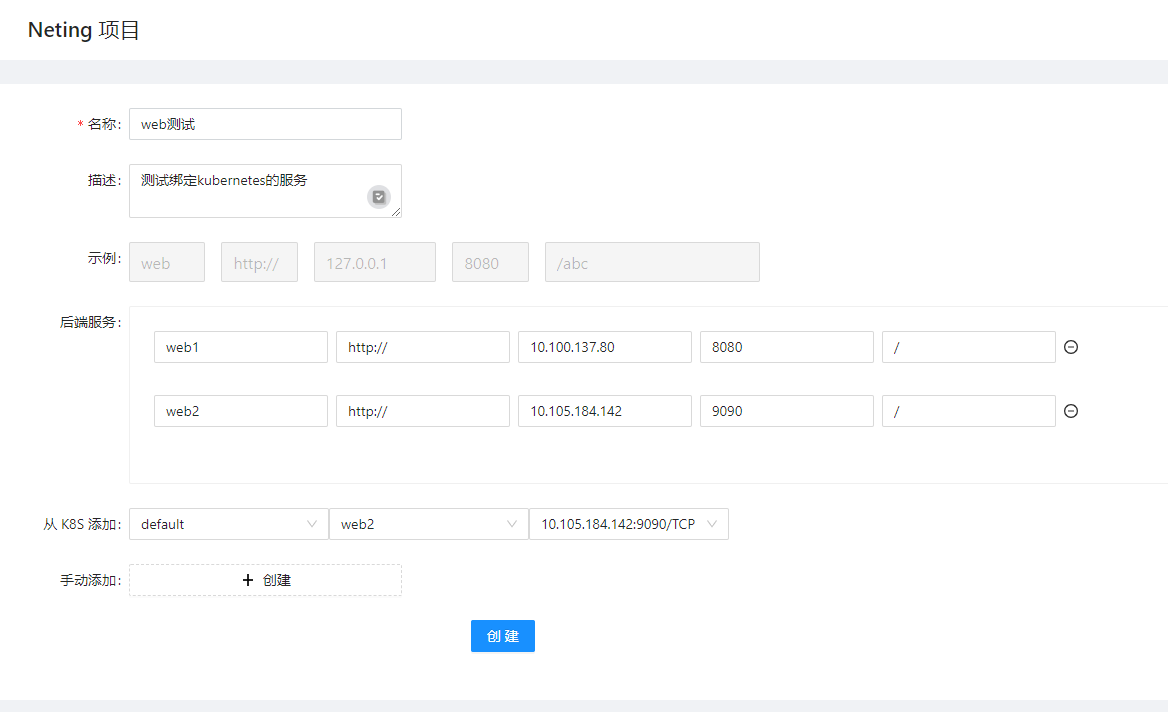Screen dimensions: 1168x712
Task: Open the default namespace dropdown
Action: click(x=228, y=524)
